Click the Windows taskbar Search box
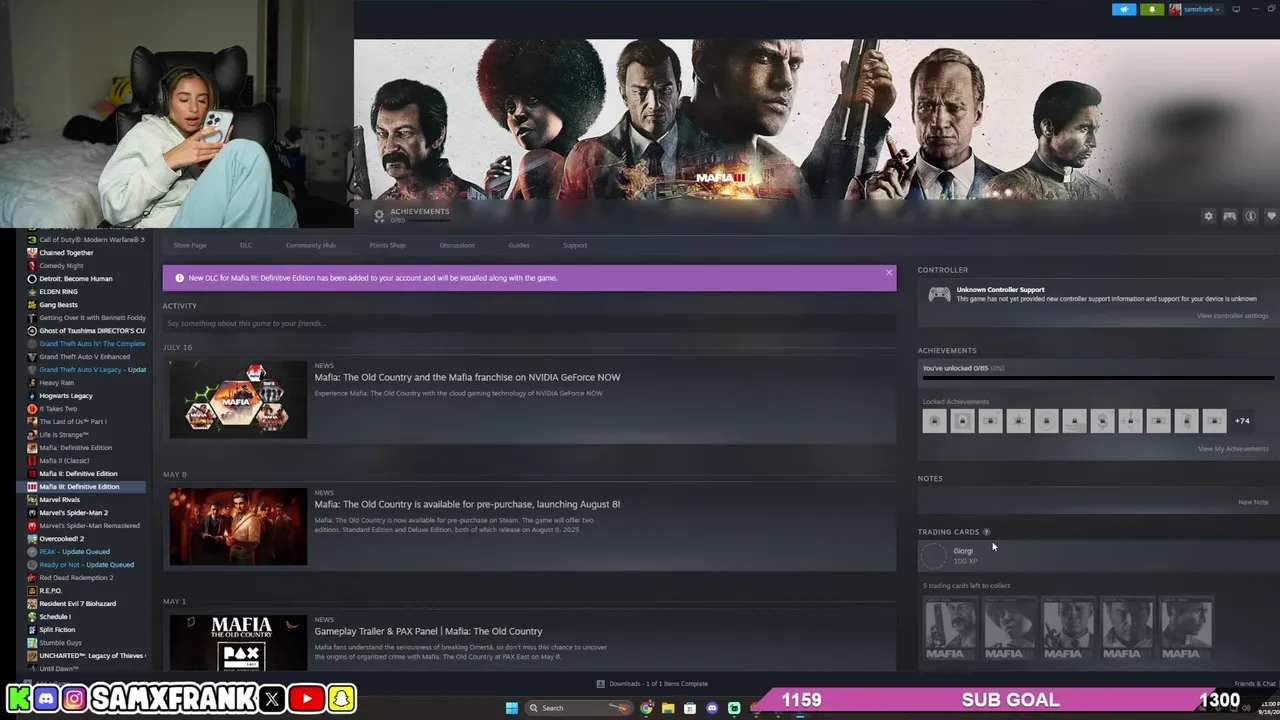The image size is (1280, 720). 578,708
